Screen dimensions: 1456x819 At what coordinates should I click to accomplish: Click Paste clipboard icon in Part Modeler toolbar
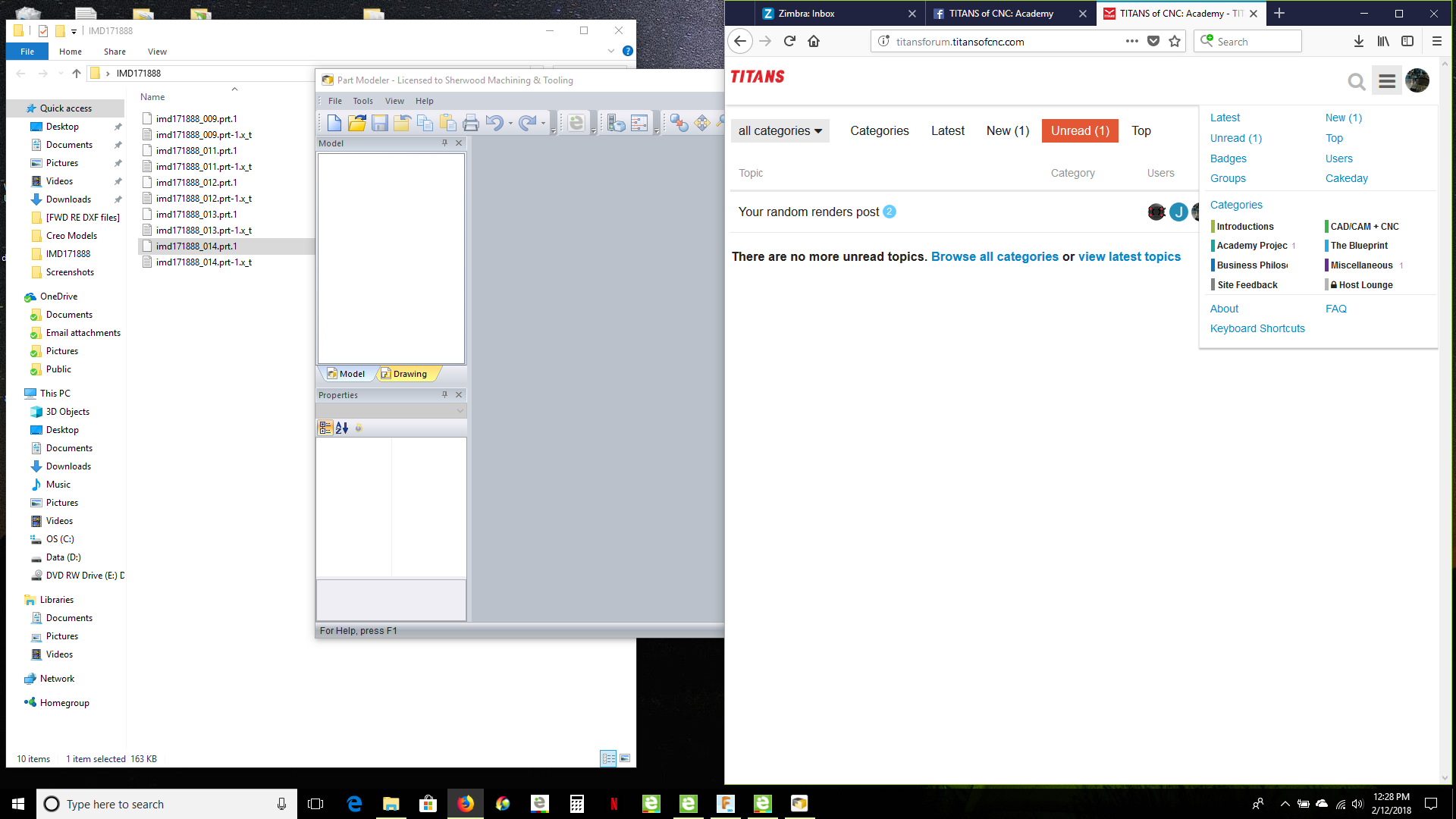448,123
